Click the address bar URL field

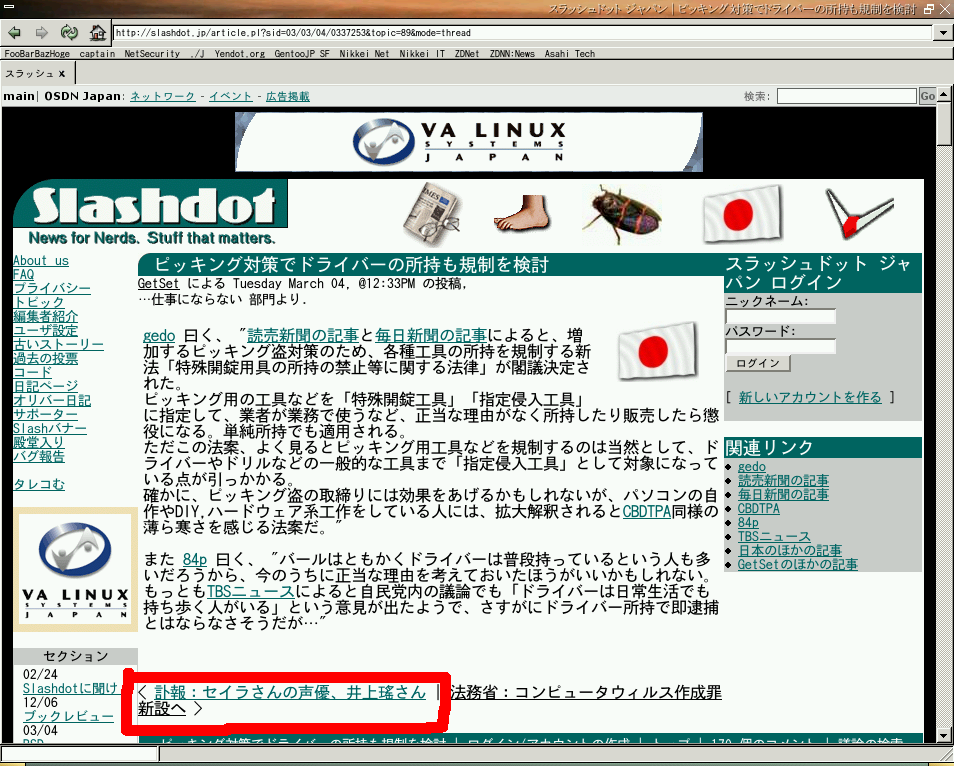[523, 33]
